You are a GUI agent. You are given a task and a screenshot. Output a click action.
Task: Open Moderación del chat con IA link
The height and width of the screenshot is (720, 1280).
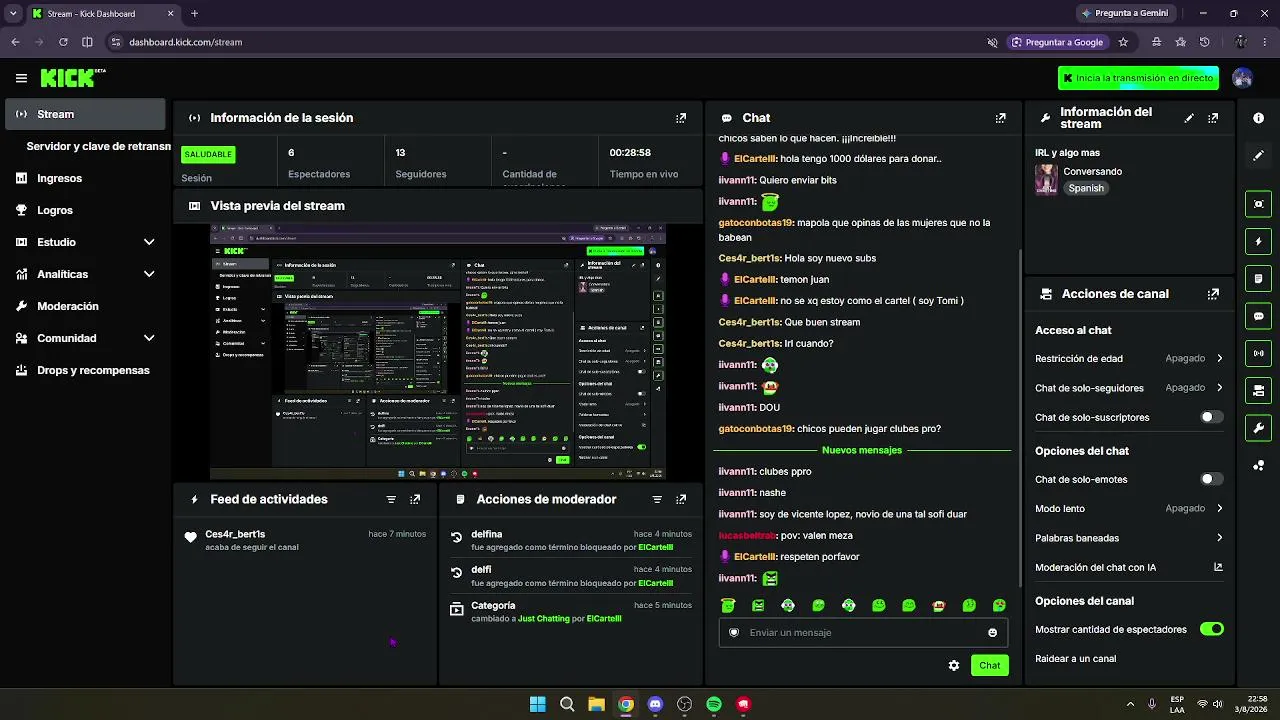1129,567
